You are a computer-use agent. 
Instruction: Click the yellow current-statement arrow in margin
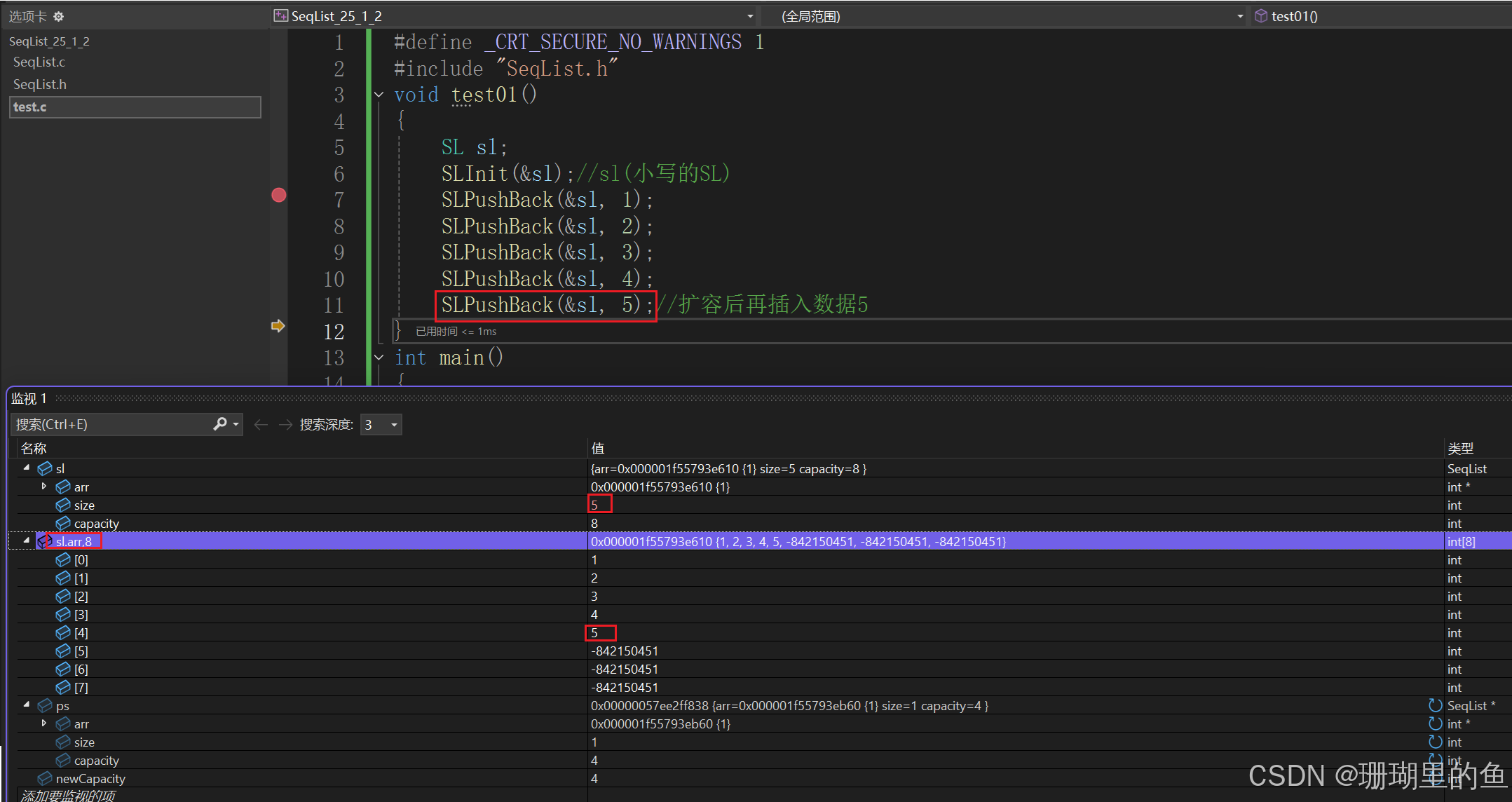(x=278, y=326)
